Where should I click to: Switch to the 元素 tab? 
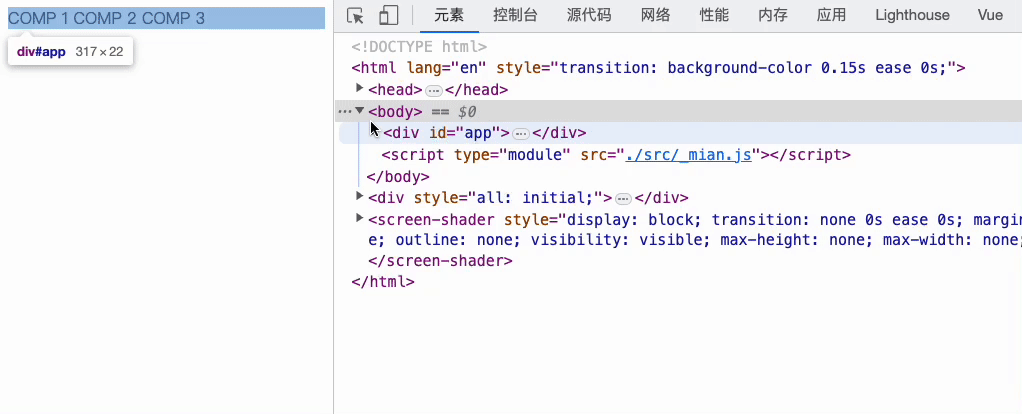(449, 16)
